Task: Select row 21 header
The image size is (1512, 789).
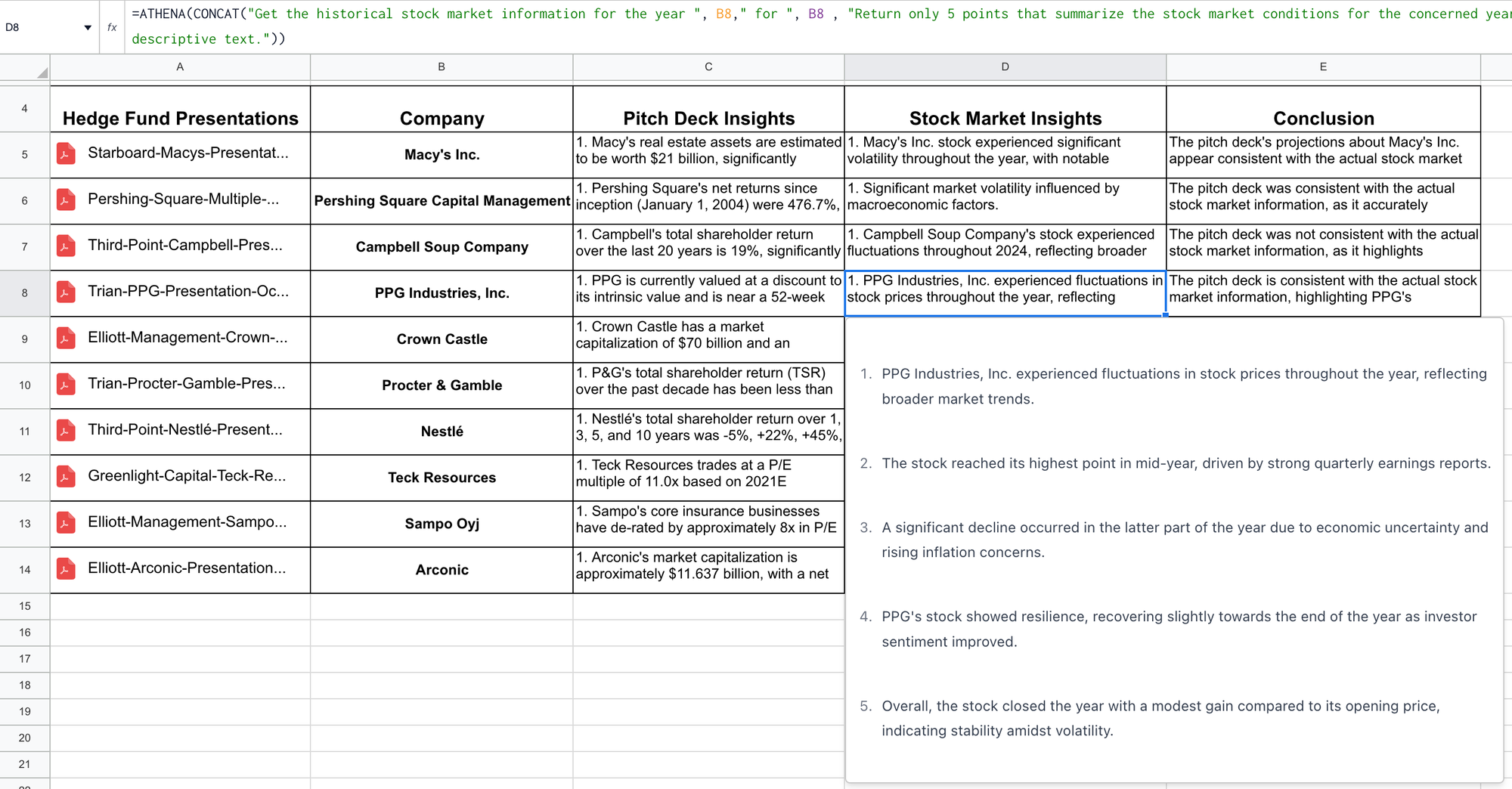Action: [x=25, y=764]
